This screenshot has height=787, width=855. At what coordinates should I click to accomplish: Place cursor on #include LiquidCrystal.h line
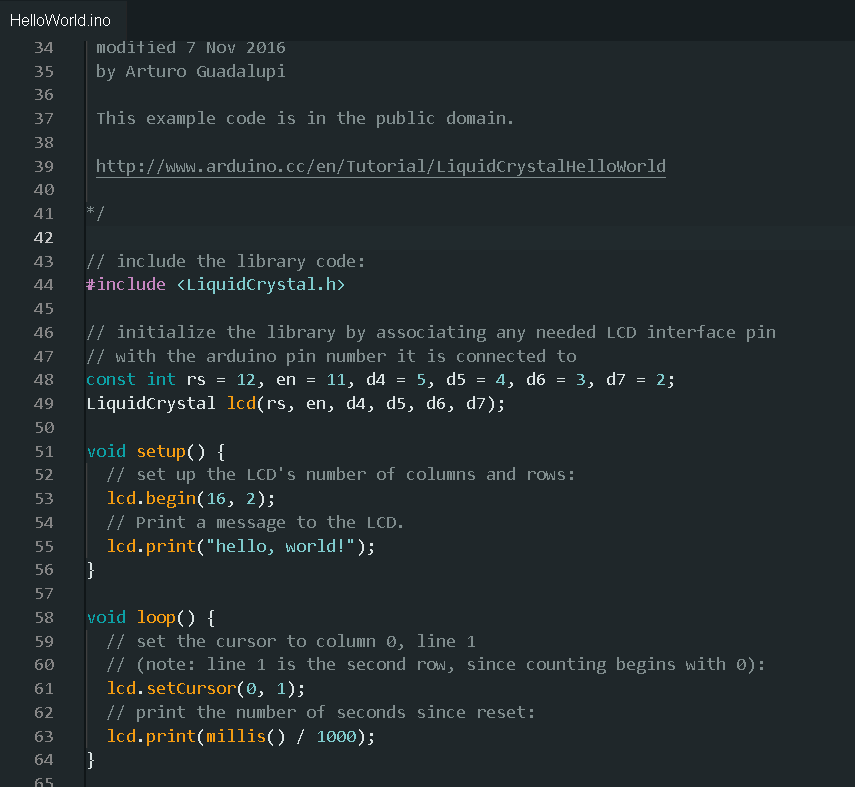click(215, 284)
